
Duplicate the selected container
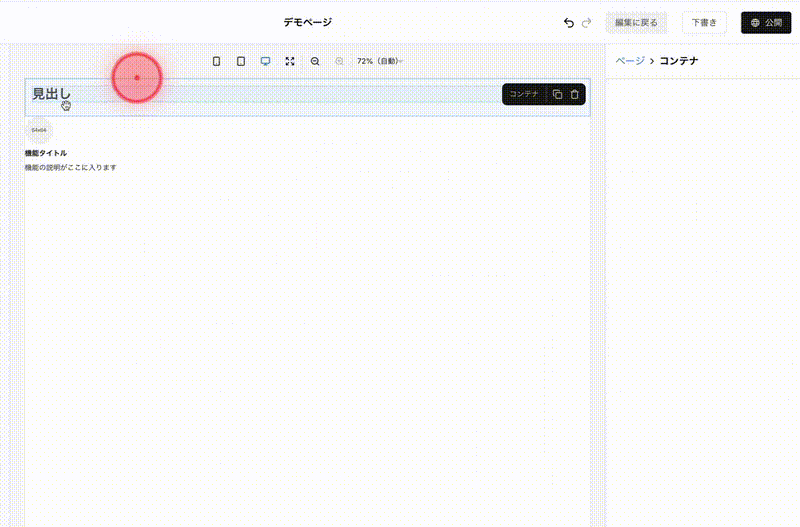point(557,94)
